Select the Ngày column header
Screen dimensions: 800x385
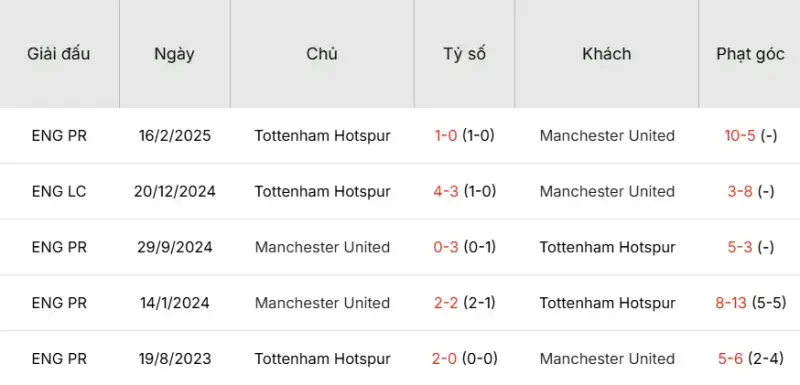tap(174, 54)
